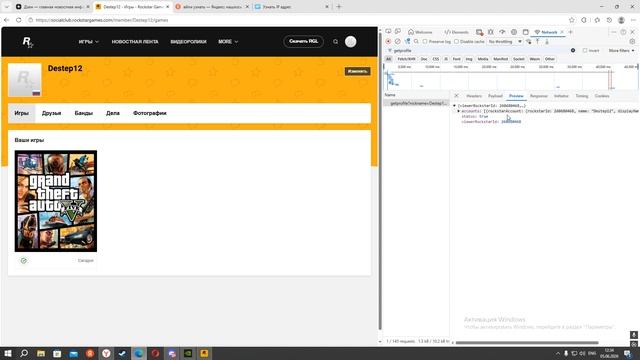640x360 pixels.
Task: Expand the ИГРЫ menu in site header
Action: [89, 42]
